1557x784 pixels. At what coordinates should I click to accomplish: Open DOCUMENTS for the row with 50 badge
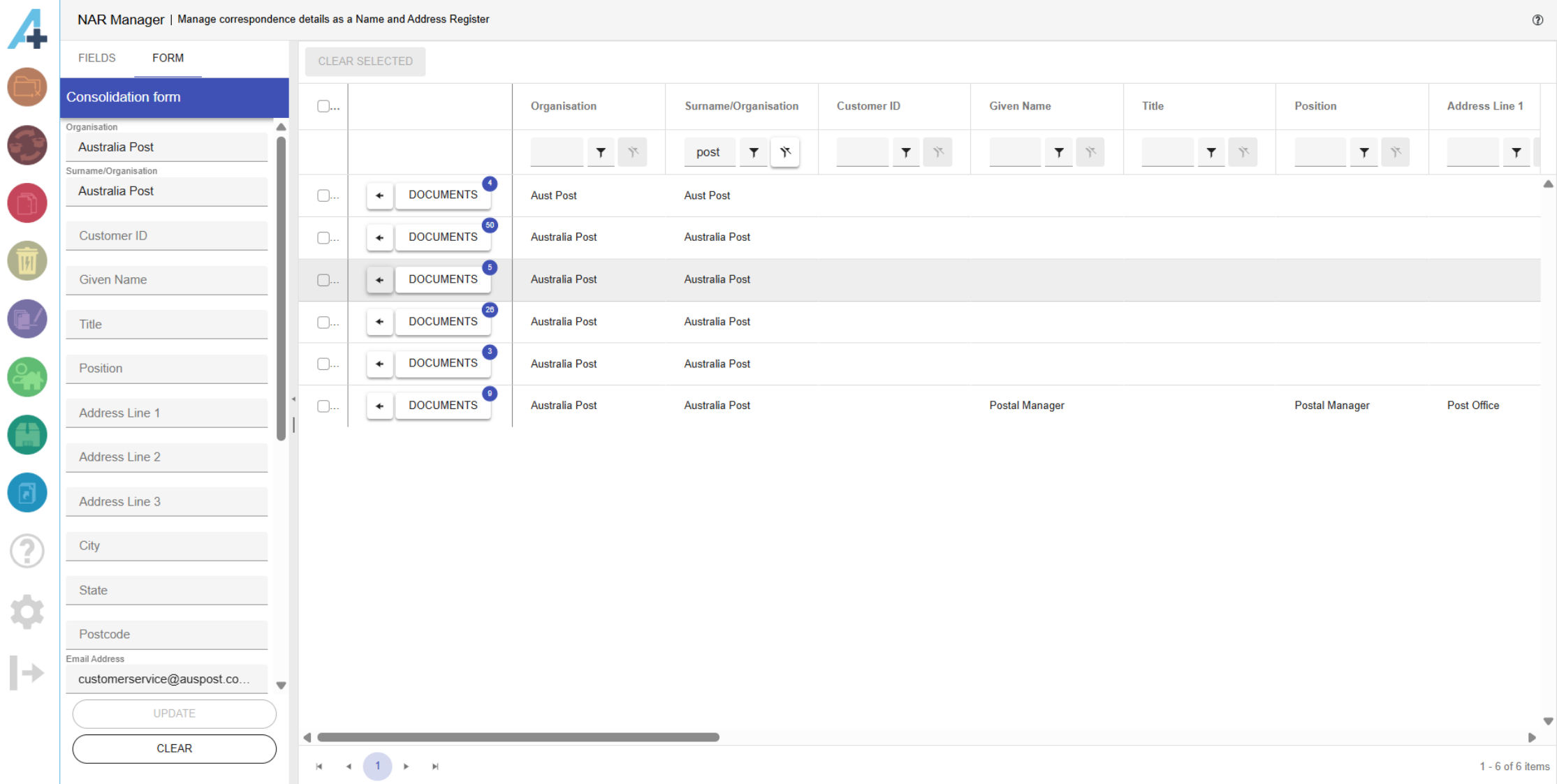(x=443, y=237)
